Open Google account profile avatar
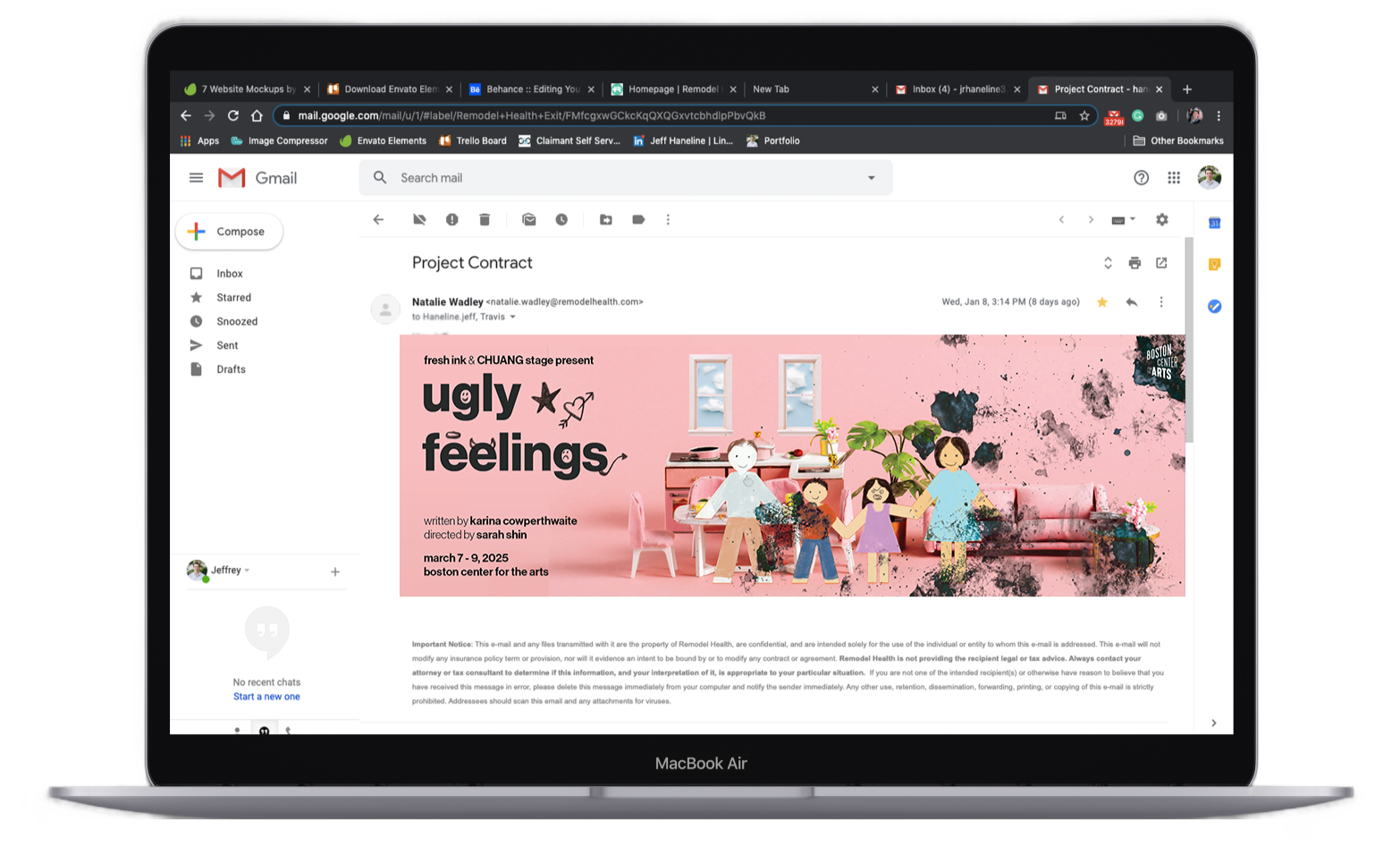The width and height of the screenshot is (1400, 846). click(1210, 178)
